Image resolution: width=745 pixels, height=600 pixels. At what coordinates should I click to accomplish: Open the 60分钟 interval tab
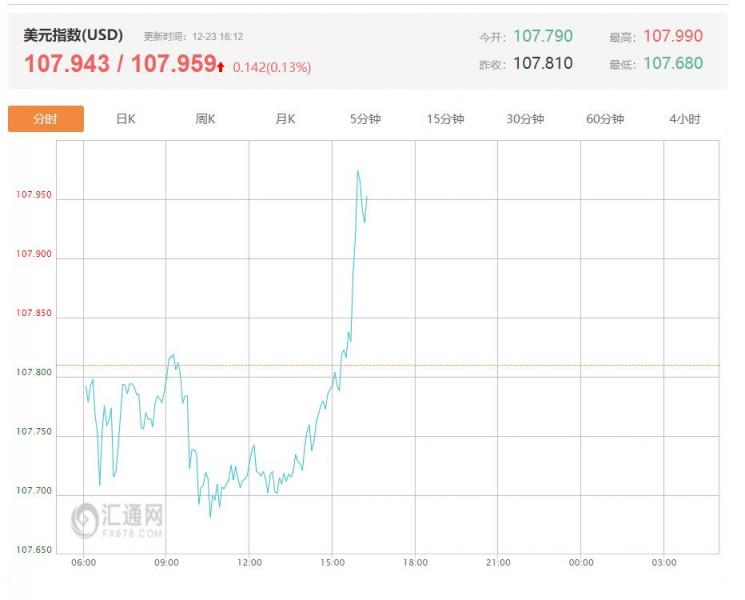(605, 119)
